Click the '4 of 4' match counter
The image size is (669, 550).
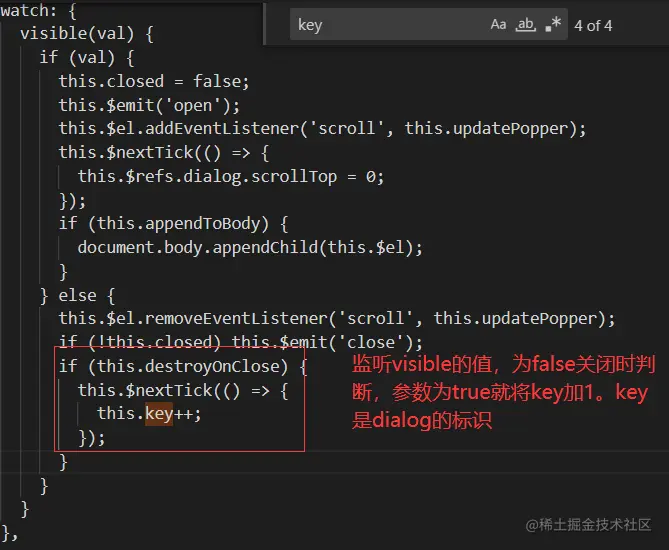tap(593, 26)
